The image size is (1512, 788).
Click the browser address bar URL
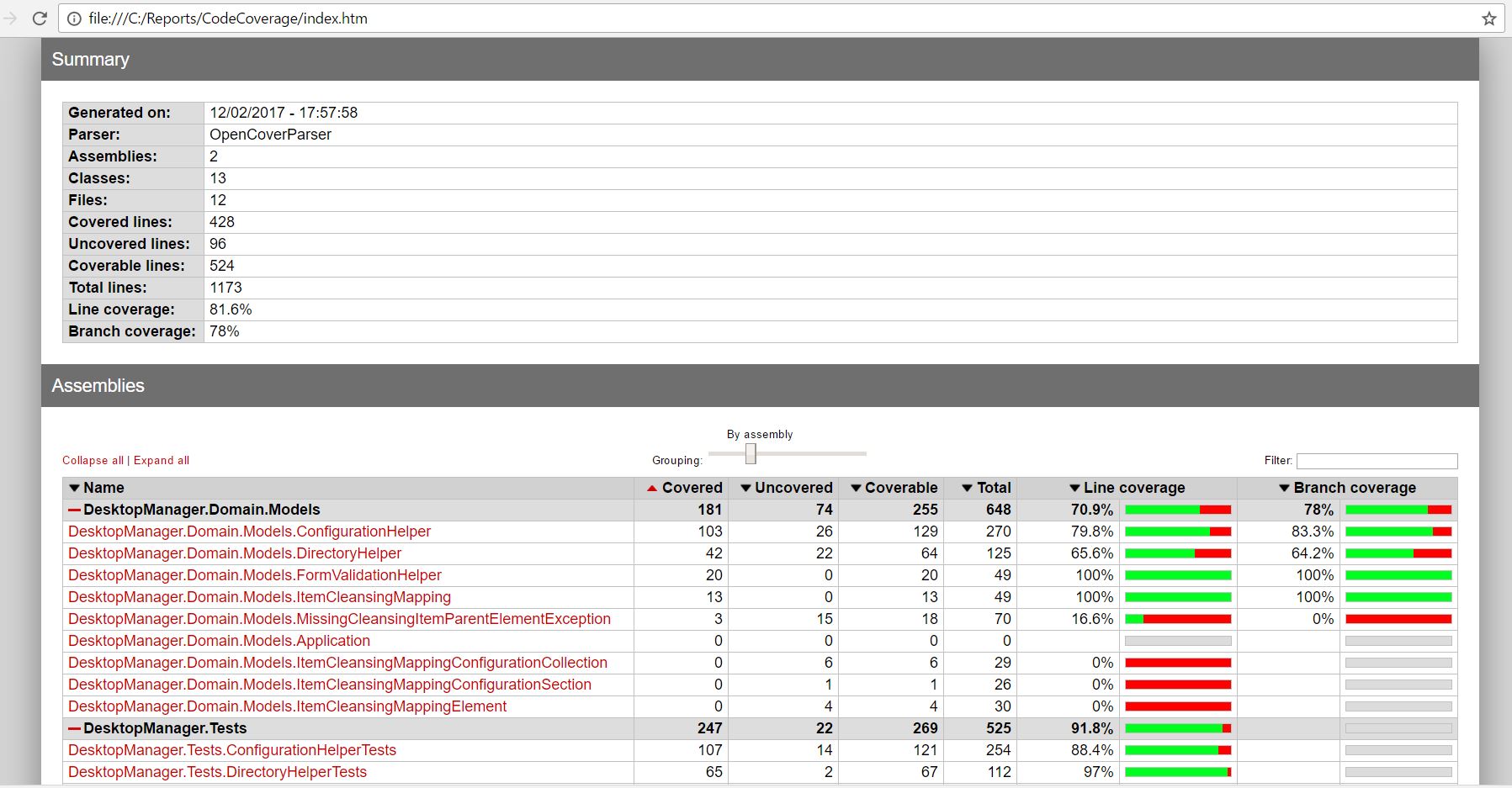[228, 19]
